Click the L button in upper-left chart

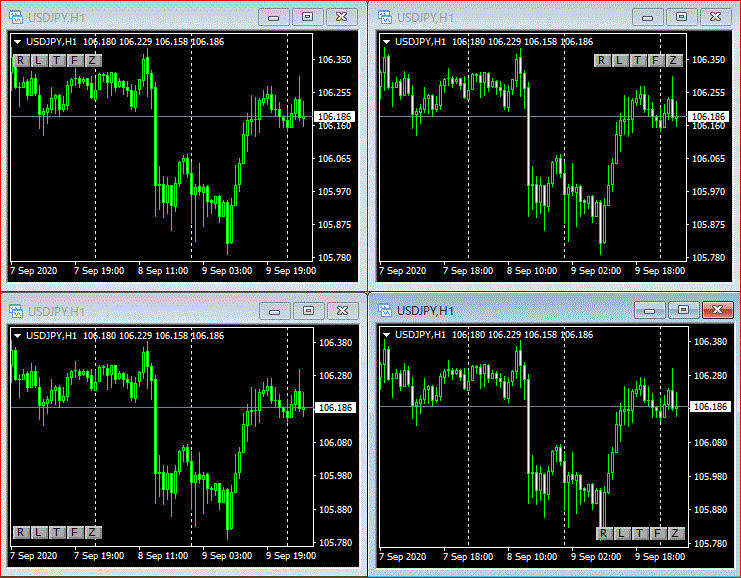click(38, 60)
